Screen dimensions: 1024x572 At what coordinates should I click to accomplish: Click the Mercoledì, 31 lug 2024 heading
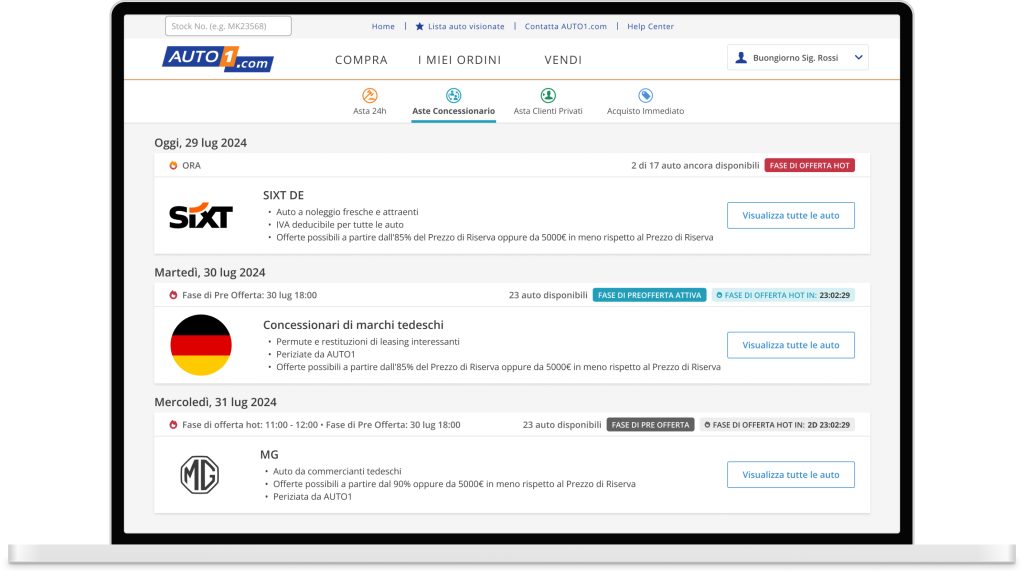(216, 402)
